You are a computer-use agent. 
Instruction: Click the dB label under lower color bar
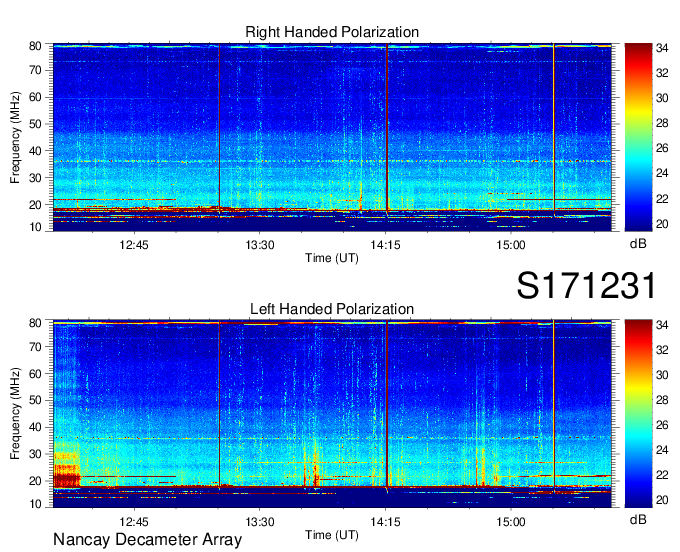click(x=638, y=520)
